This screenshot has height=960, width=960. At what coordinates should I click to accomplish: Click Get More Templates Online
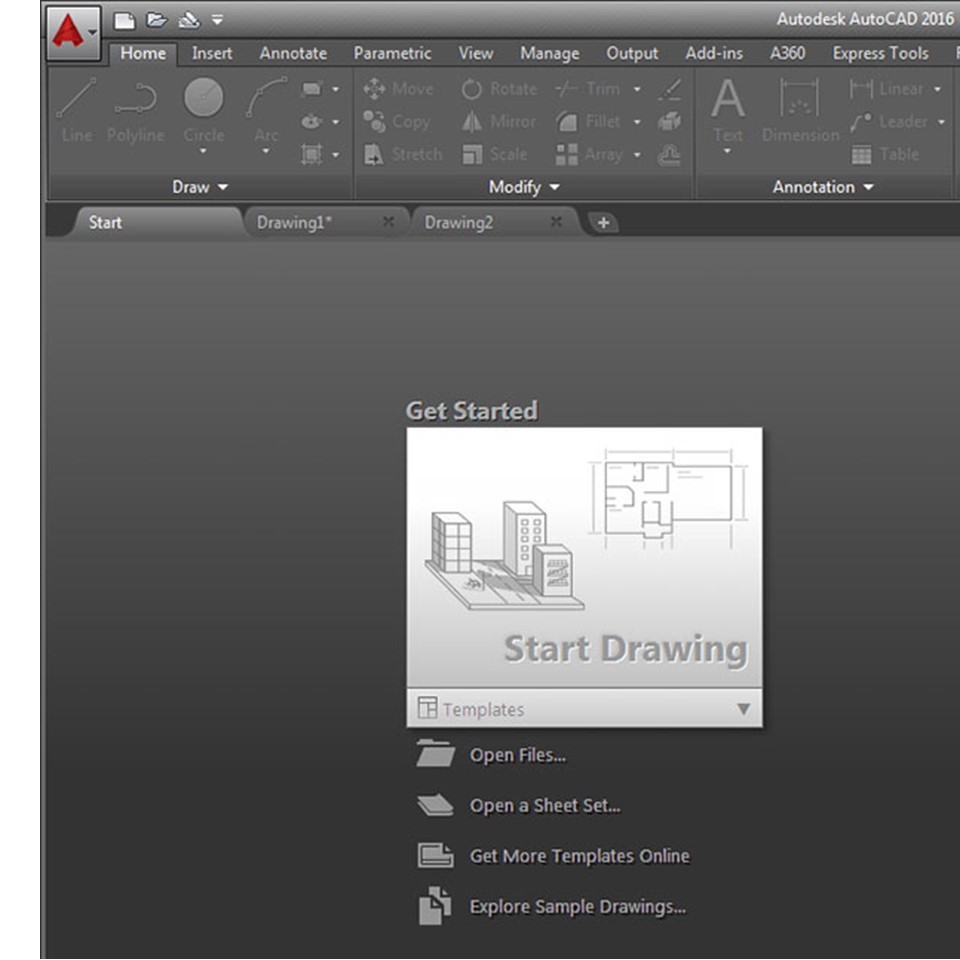tap(579, 856)
